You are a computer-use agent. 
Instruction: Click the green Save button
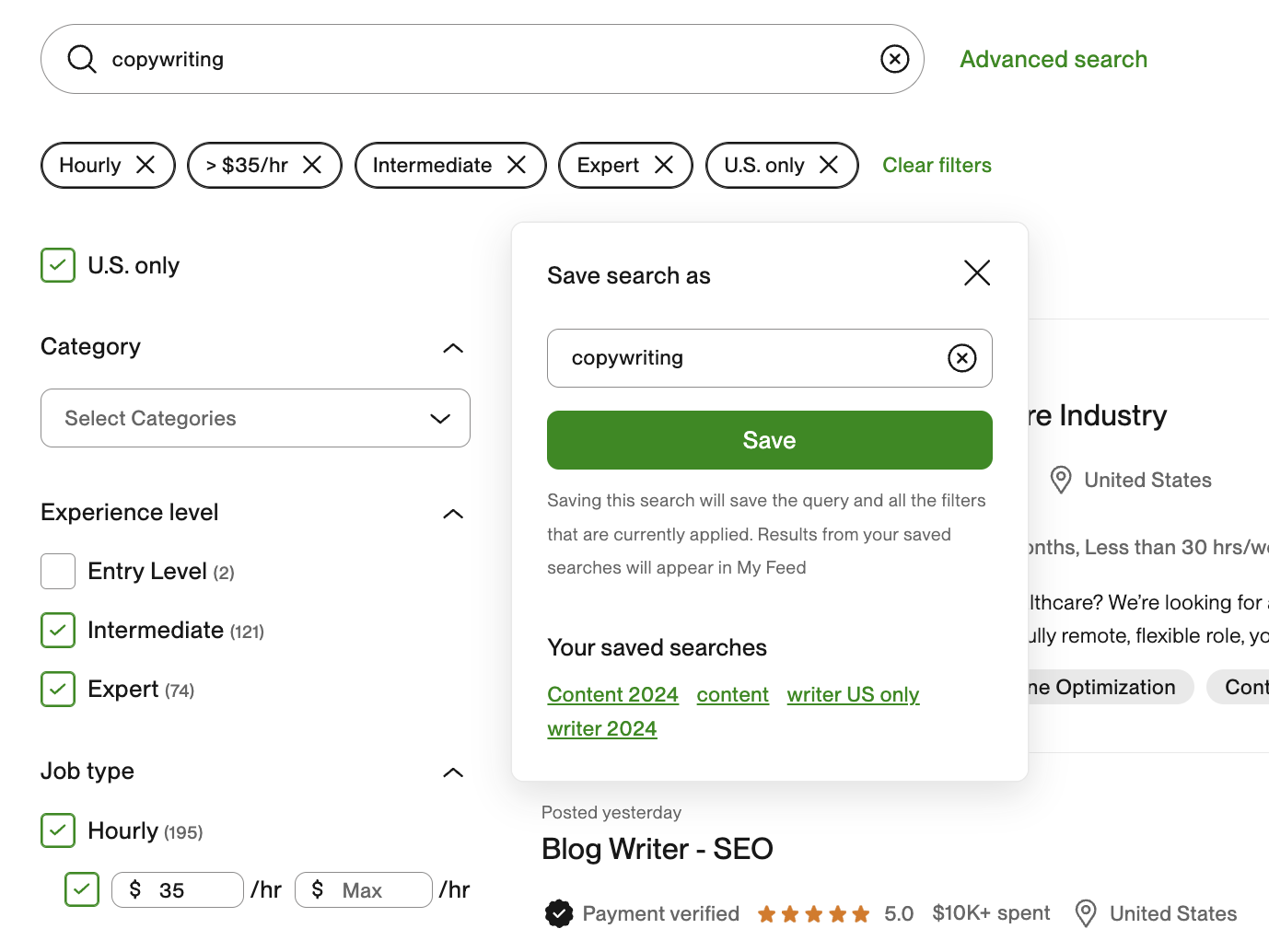click(770, 440)
